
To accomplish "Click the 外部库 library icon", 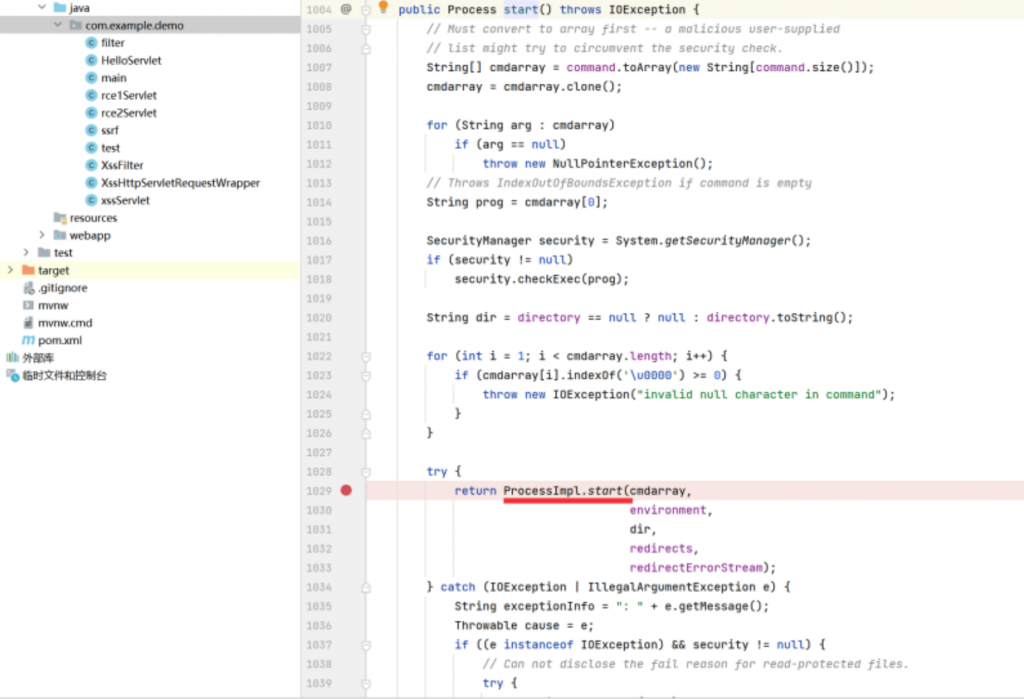I will pyautogui.click(x=12, y=357).
